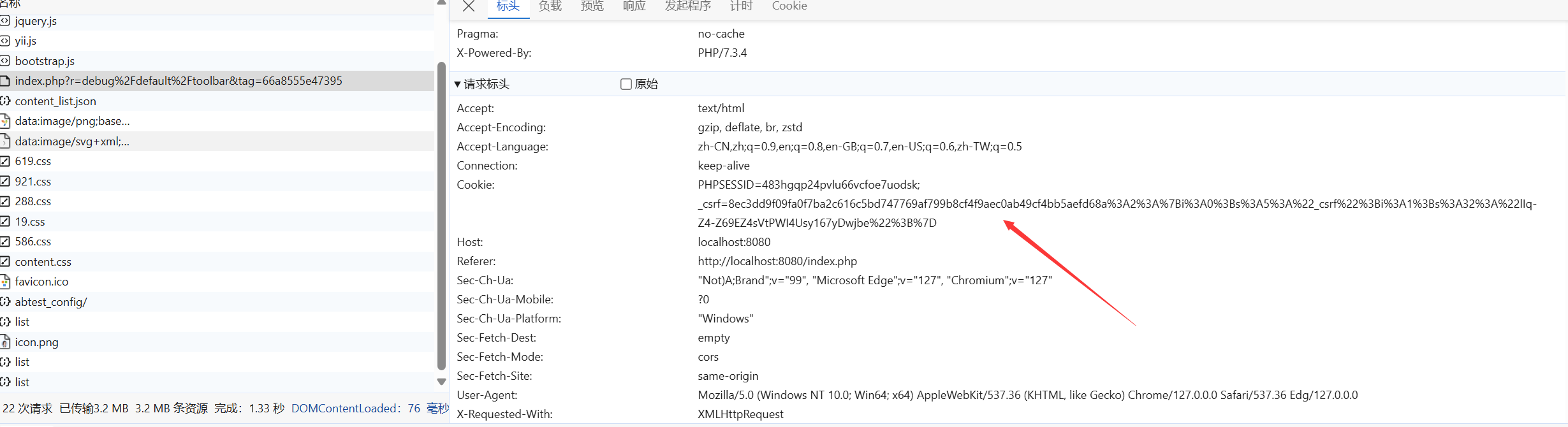Click the data:image/png file icon

pos(5,121)
